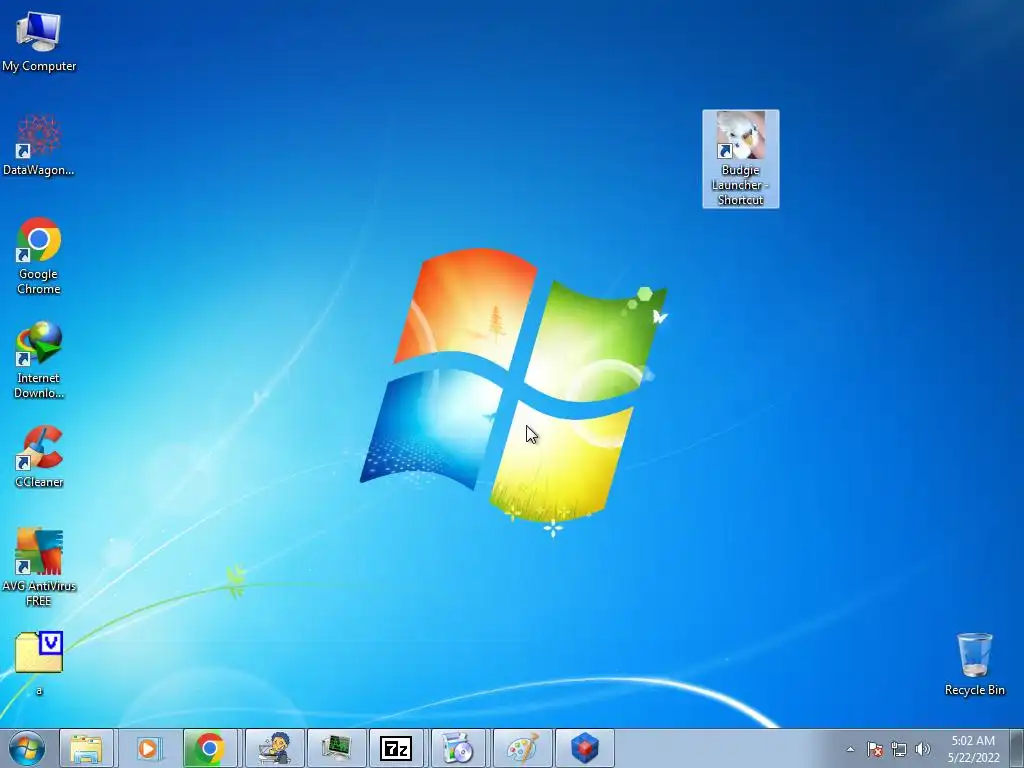The width and height of the screenshot is (1024, 768).
Task: Select the DataWagon shortcut icon
Action: pyautogui.click(x=39, y=144)
